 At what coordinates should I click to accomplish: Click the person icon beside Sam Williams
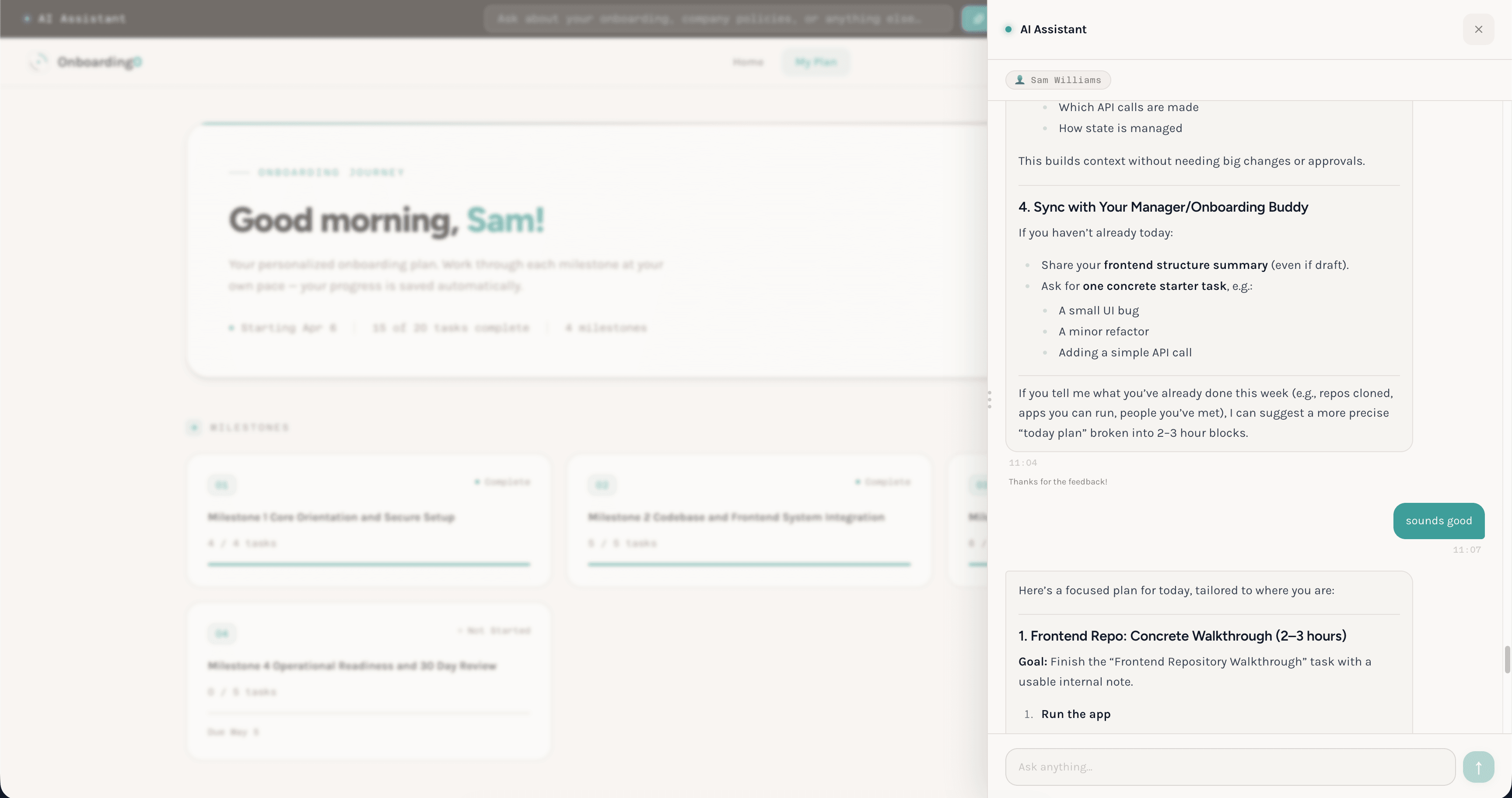[1021, 80]
